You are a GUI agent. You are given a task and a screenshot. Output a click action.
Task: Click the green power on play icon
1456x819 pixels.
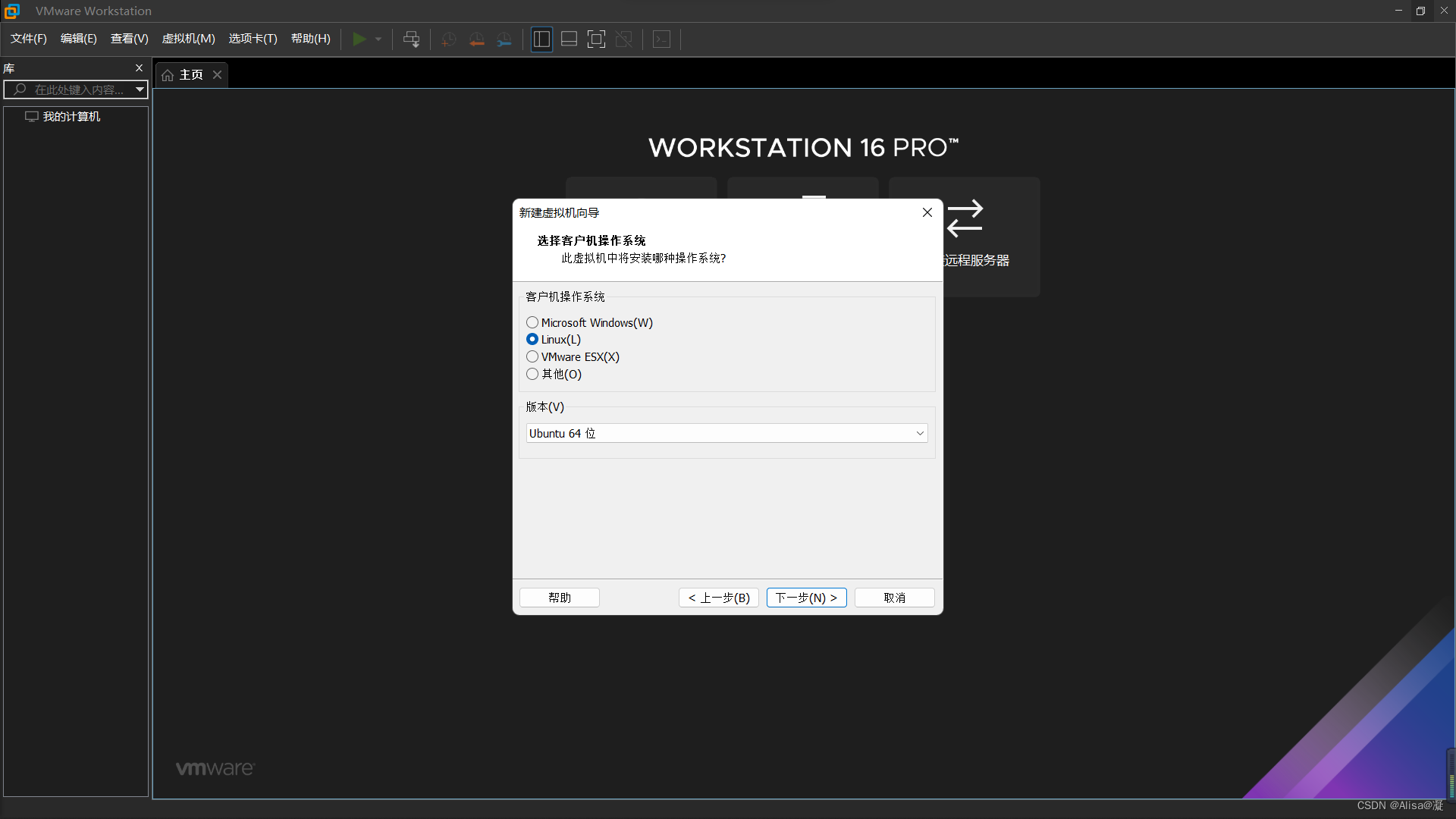click(x=359, y=39)
